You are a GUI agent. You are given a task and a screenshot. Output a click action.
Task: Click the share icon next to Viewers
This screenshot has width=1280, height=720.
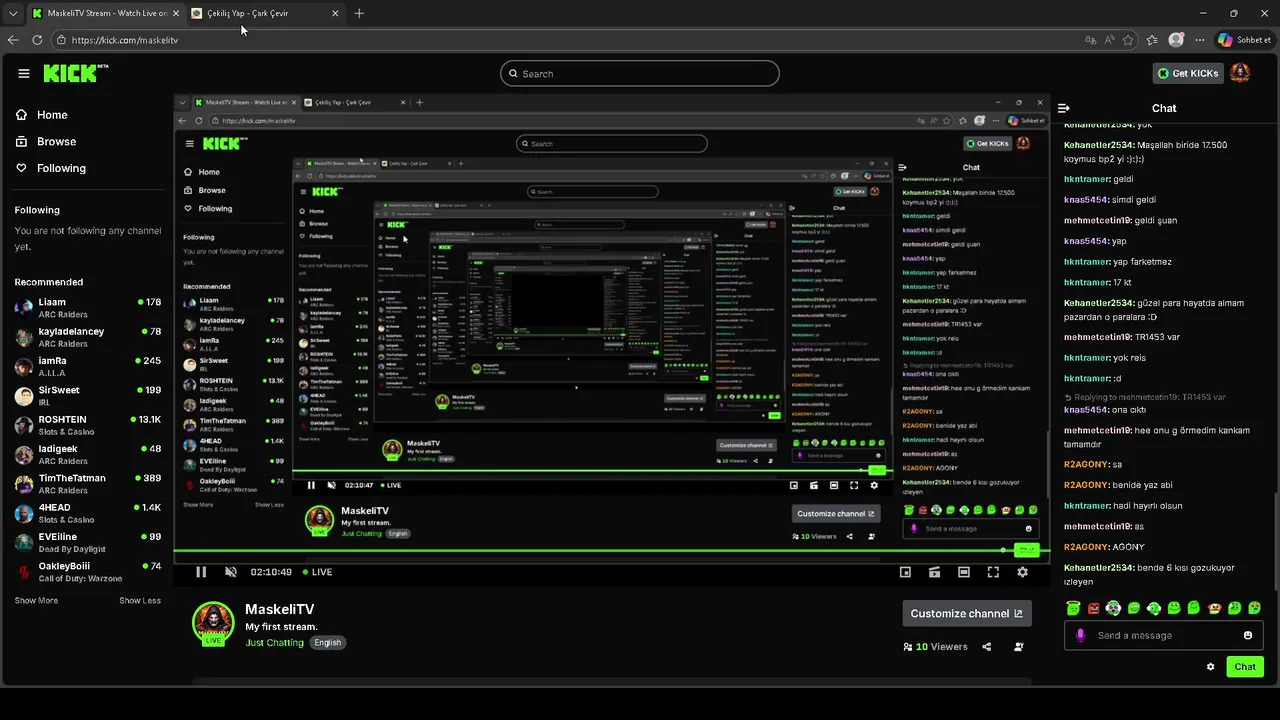pyautogui.click(x=986, y=647)
